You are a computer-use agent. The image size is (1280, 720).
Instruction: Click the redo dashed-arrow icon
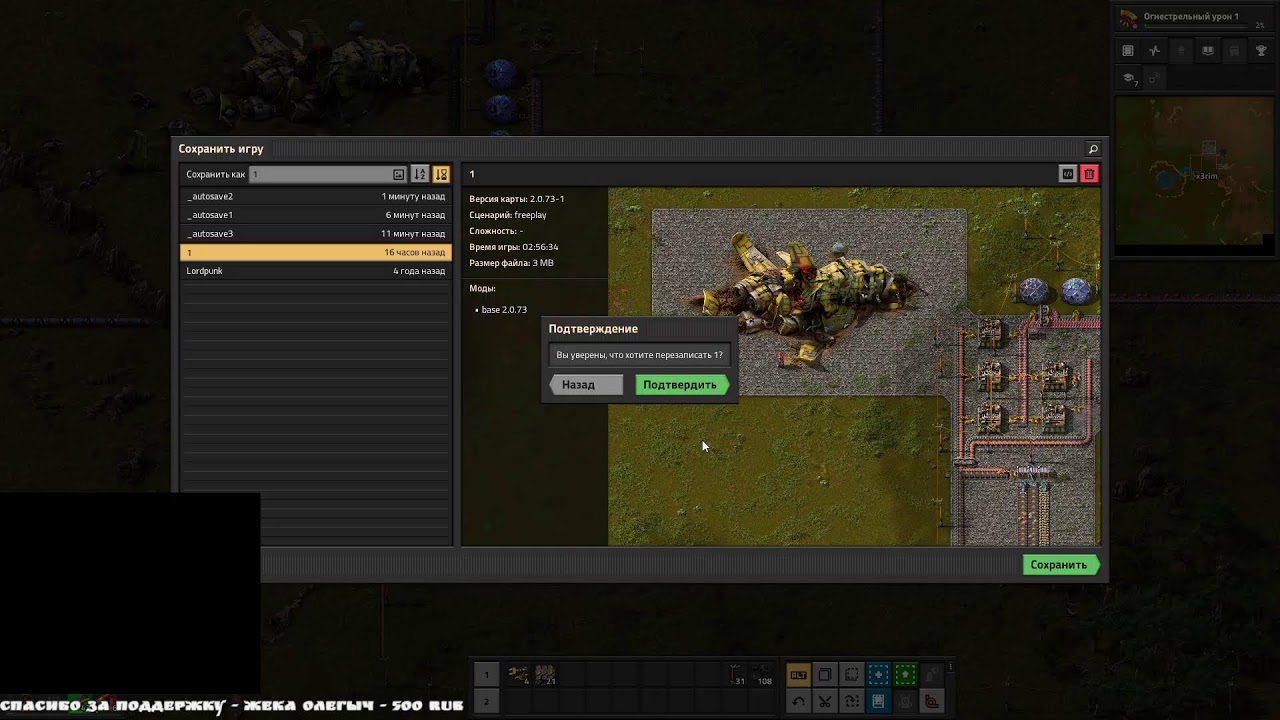tap(852, 701)
